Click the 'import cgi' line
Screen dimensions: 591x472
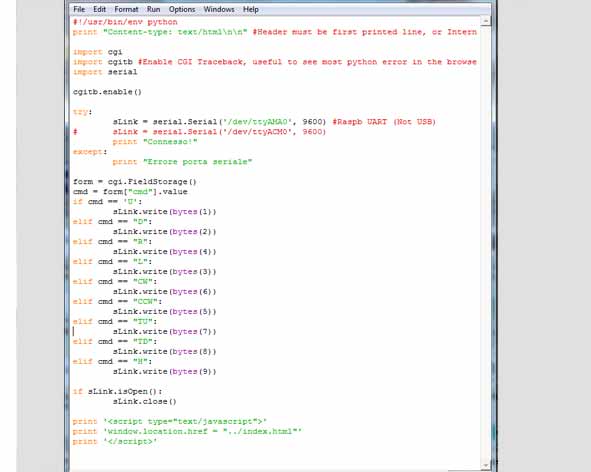point(98,52)
